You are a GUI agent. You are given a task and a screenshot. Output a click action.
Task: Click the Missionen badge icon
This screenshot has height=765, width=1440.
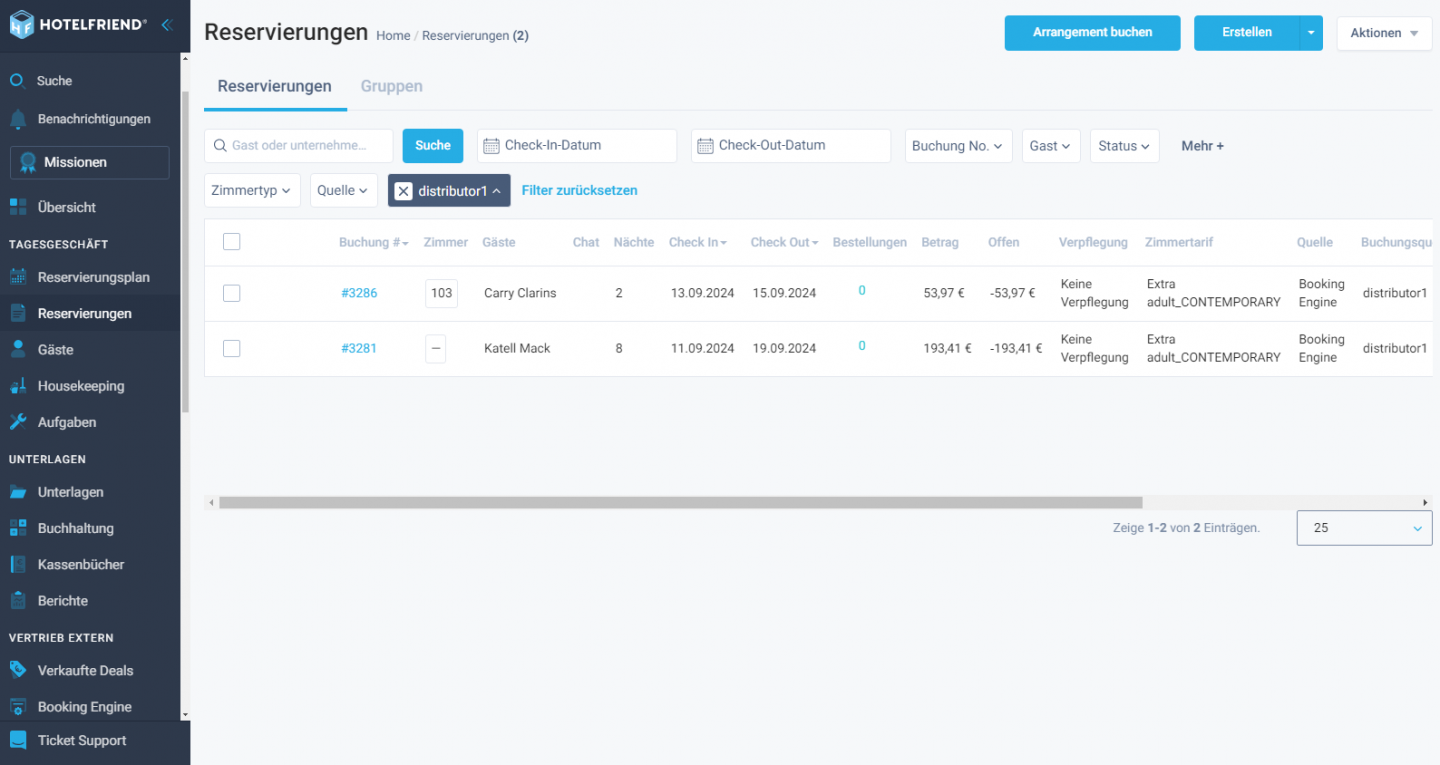click(x=28, y=162)
